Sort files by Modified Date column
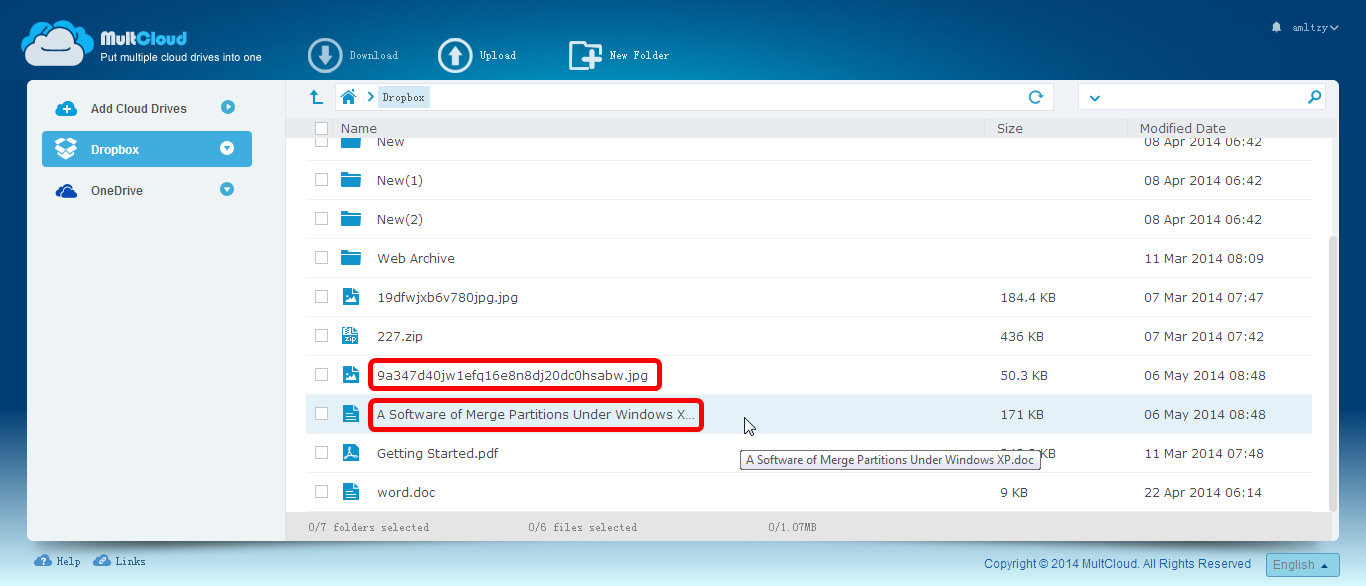1366x586 pixels. (x=1183, y=128)
